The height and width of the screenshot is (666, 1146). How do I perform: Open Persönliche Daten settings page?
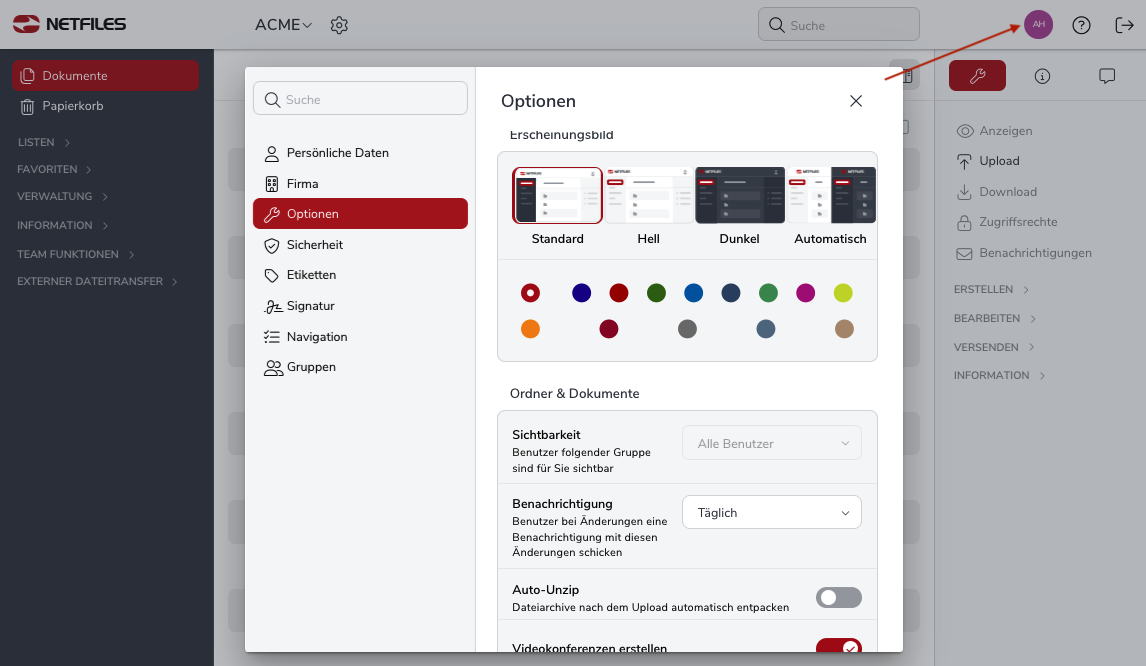[360, 154]
